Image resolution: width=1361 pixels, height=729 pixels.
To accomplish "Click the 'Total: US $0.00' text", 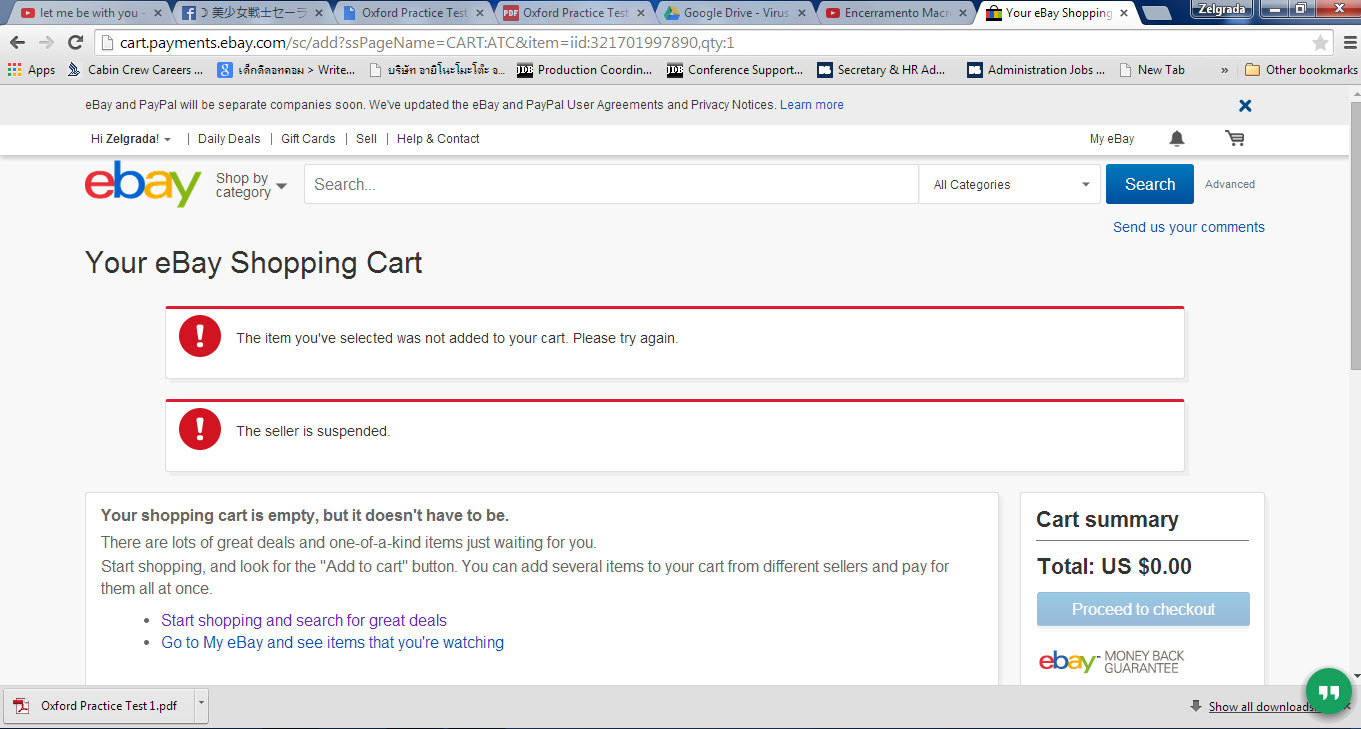I will click(x=1114, y=566).
